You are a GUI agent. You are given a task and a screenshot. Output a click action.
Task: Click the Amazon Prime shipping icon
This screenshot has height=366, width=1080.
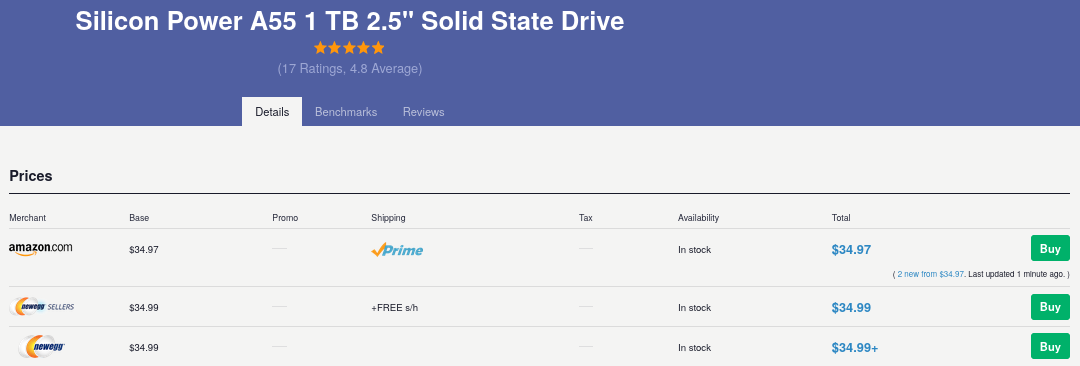(x=397, y=250)
